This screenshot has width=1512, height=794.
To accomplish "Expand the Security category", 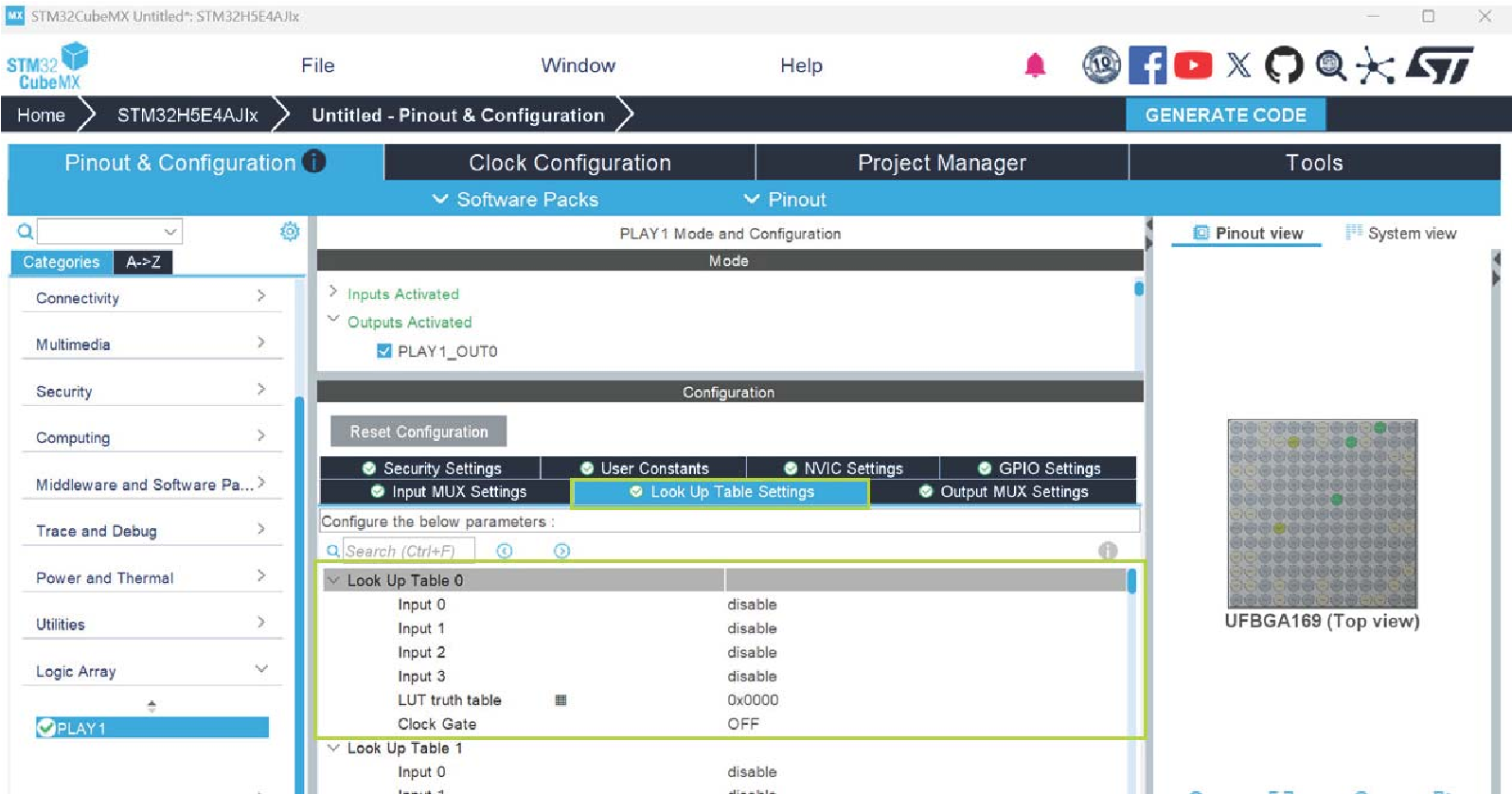I will [x=261, y=389].
